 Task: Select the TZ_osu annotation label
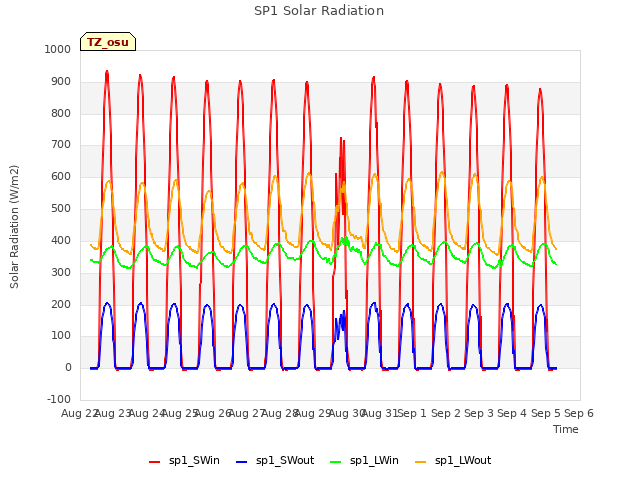tap(108, 42)
